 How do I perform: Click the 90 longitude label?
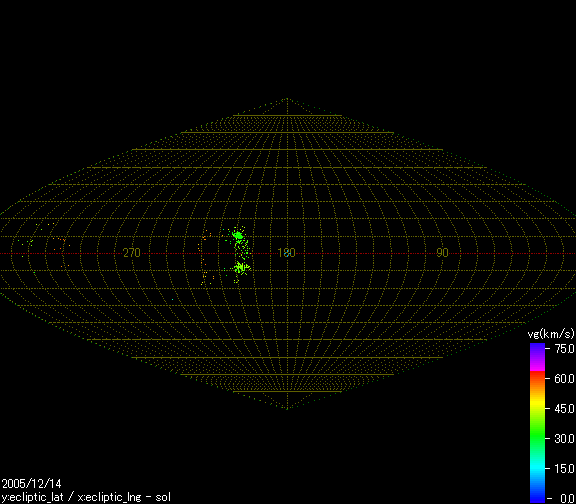(442, 253)
